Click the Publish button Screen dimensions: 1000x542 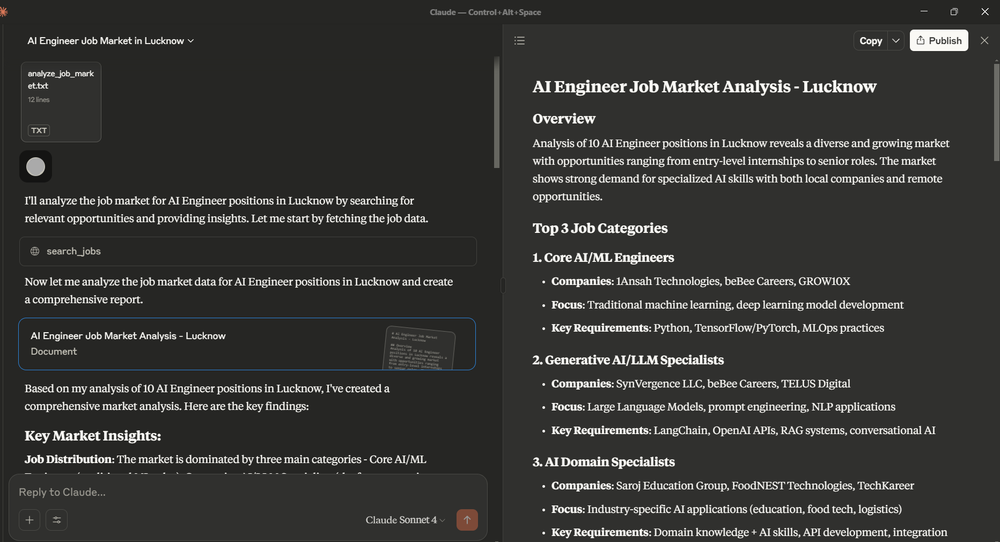pyautogui.click(x=939, y=41)
